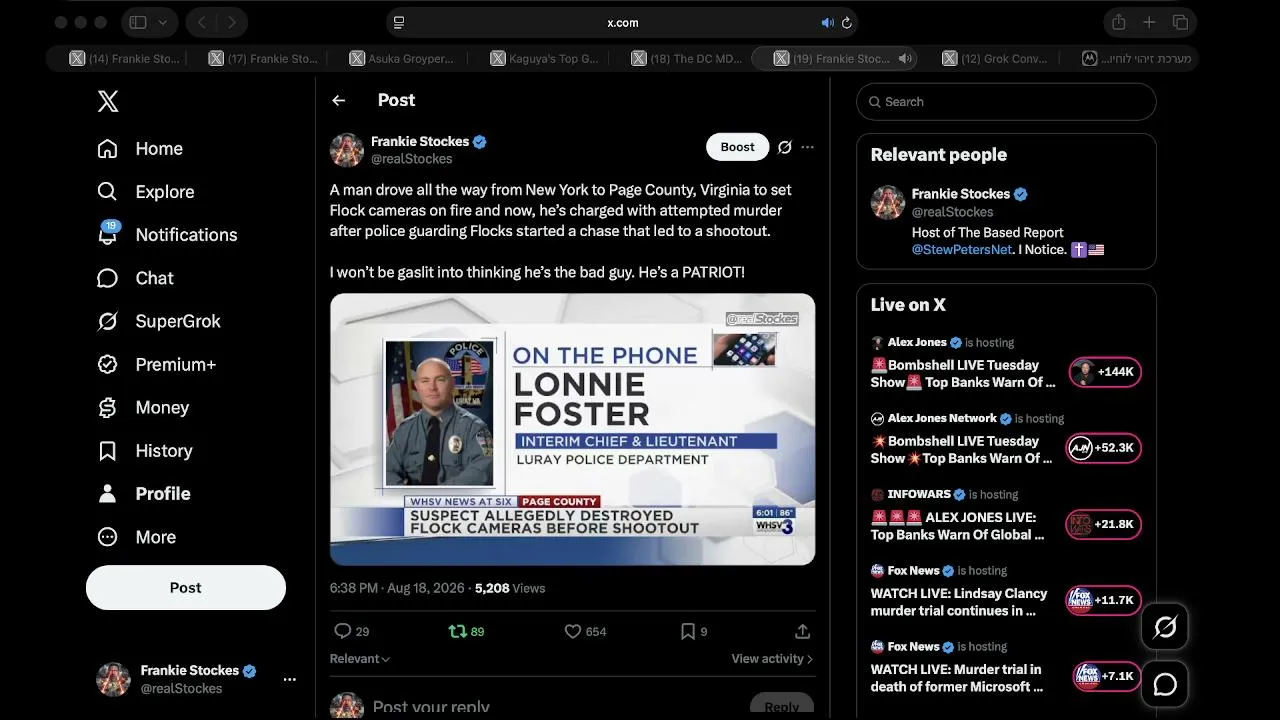The width and height of the screenshot is (1280, 720).
Task: Like the post with 654 likes
Action: (x=573, y=631)
